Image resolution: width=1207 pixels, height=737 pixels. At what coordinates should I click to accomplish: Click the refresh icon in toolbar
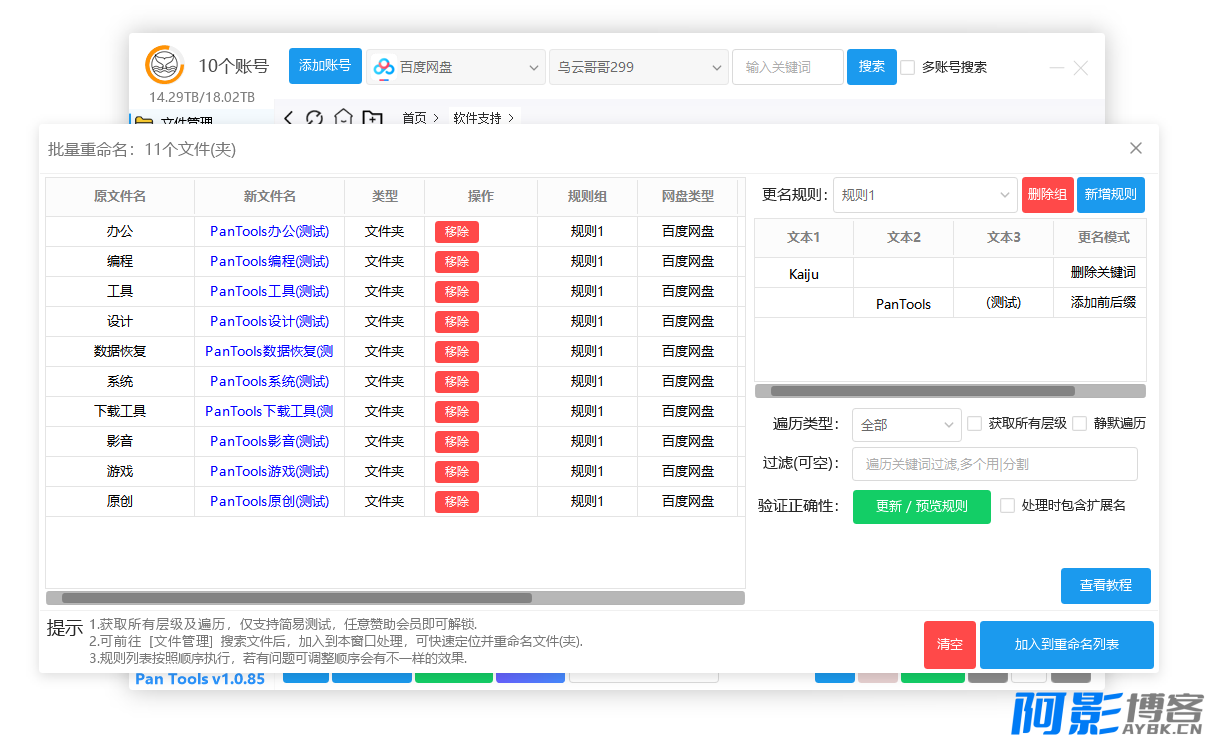pyautogui.click(x=314, y=118)
